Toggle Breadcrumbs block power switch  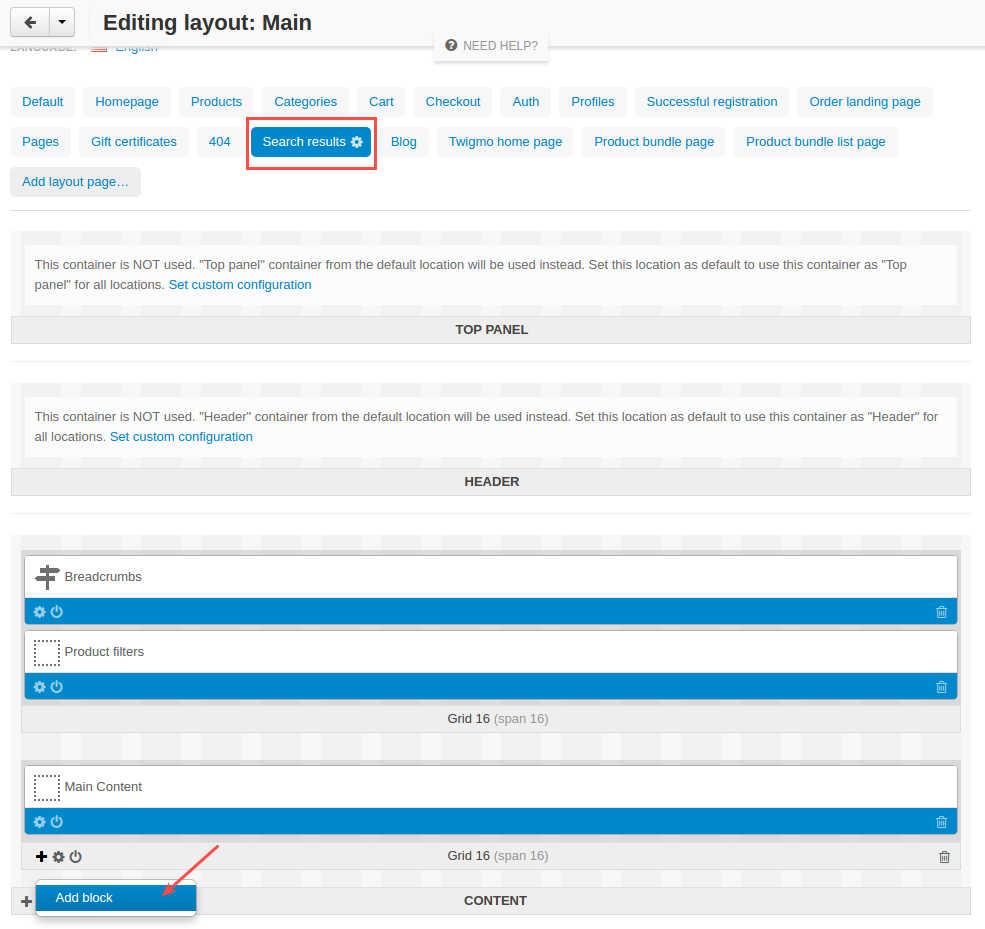[x=57, y=612]
